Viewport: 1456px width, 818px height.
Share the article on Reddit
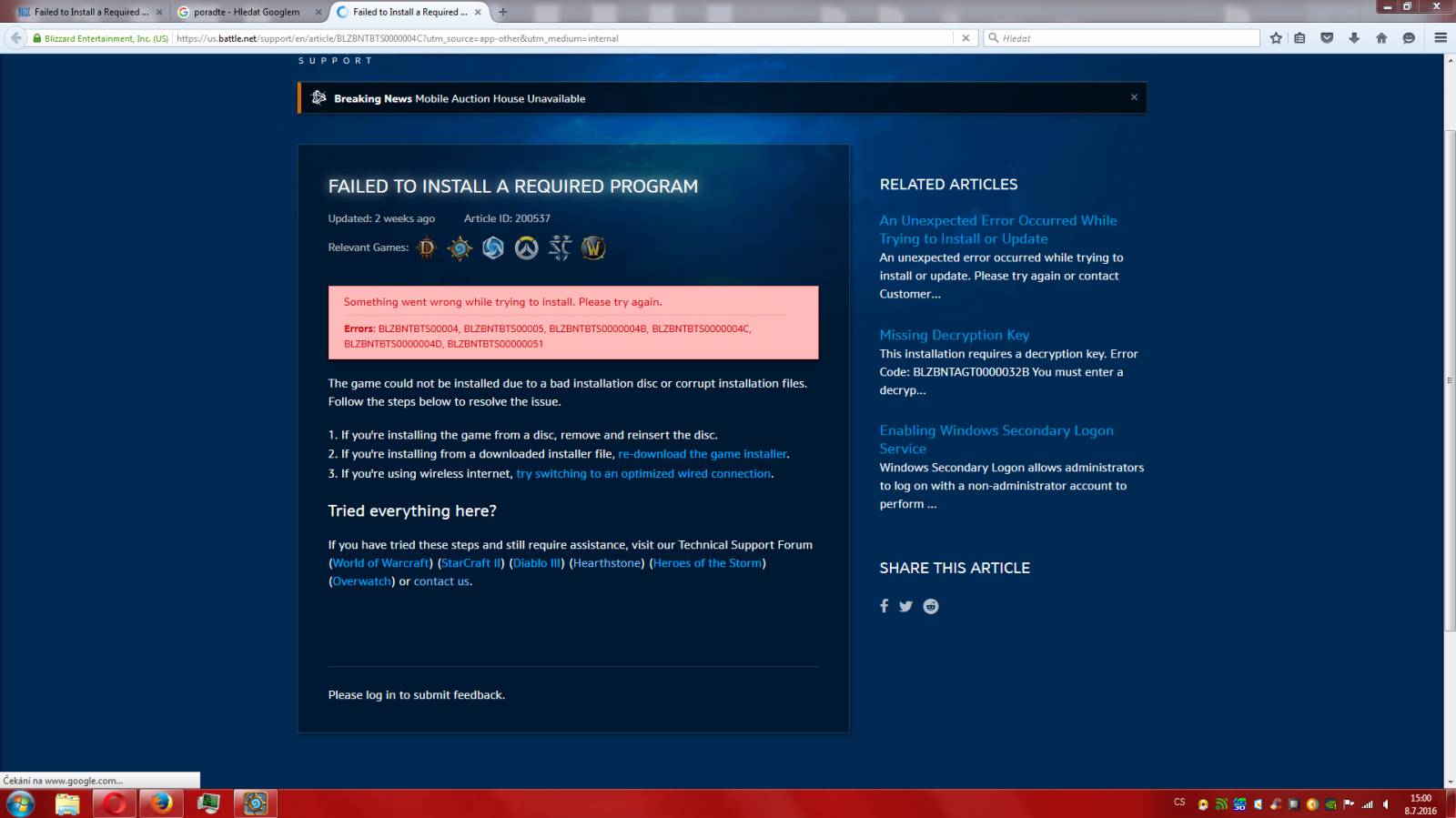coord(930,606)
